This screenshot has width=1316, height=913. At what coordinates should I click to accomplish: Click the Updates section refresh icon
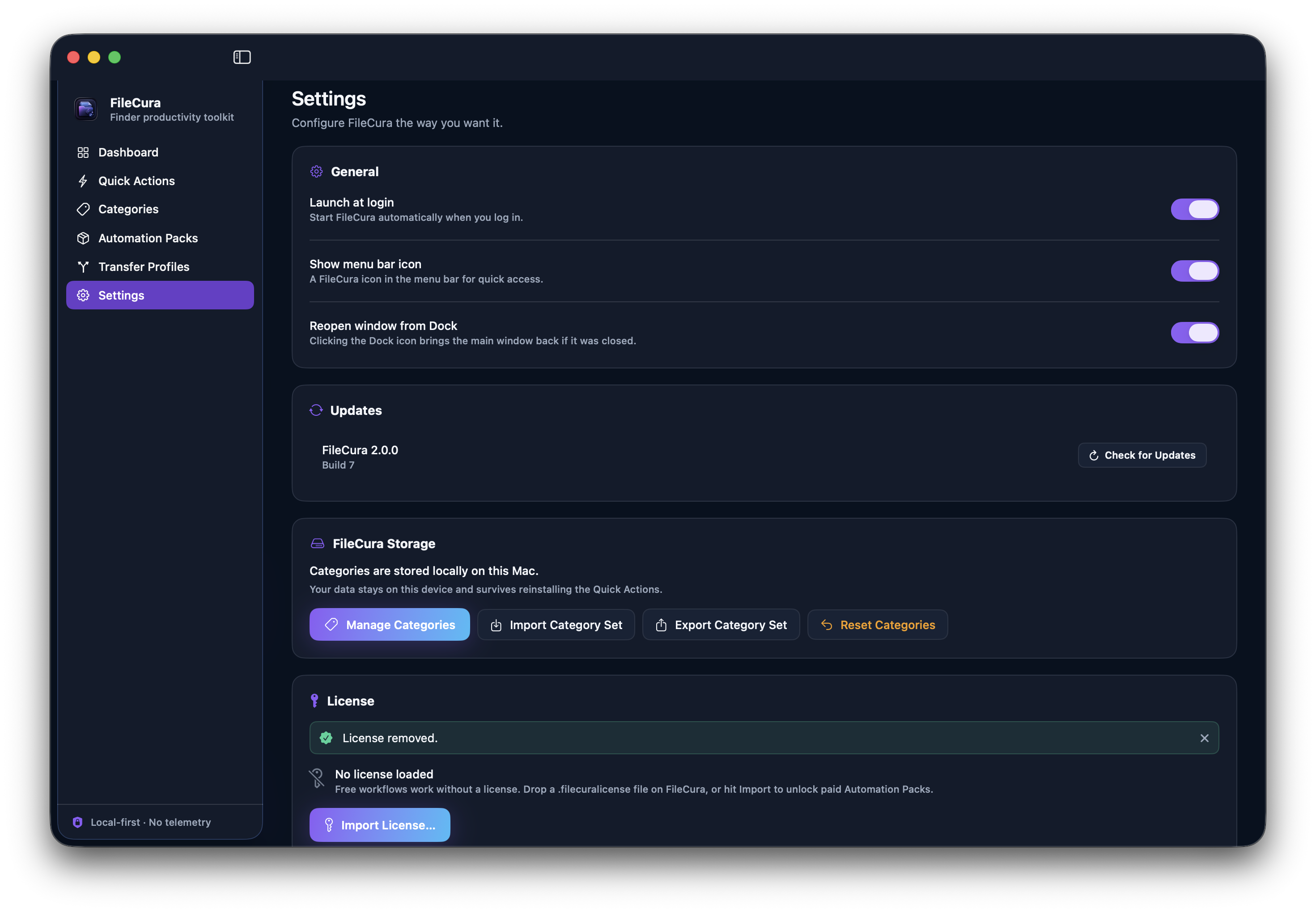[x=316, y=410]
